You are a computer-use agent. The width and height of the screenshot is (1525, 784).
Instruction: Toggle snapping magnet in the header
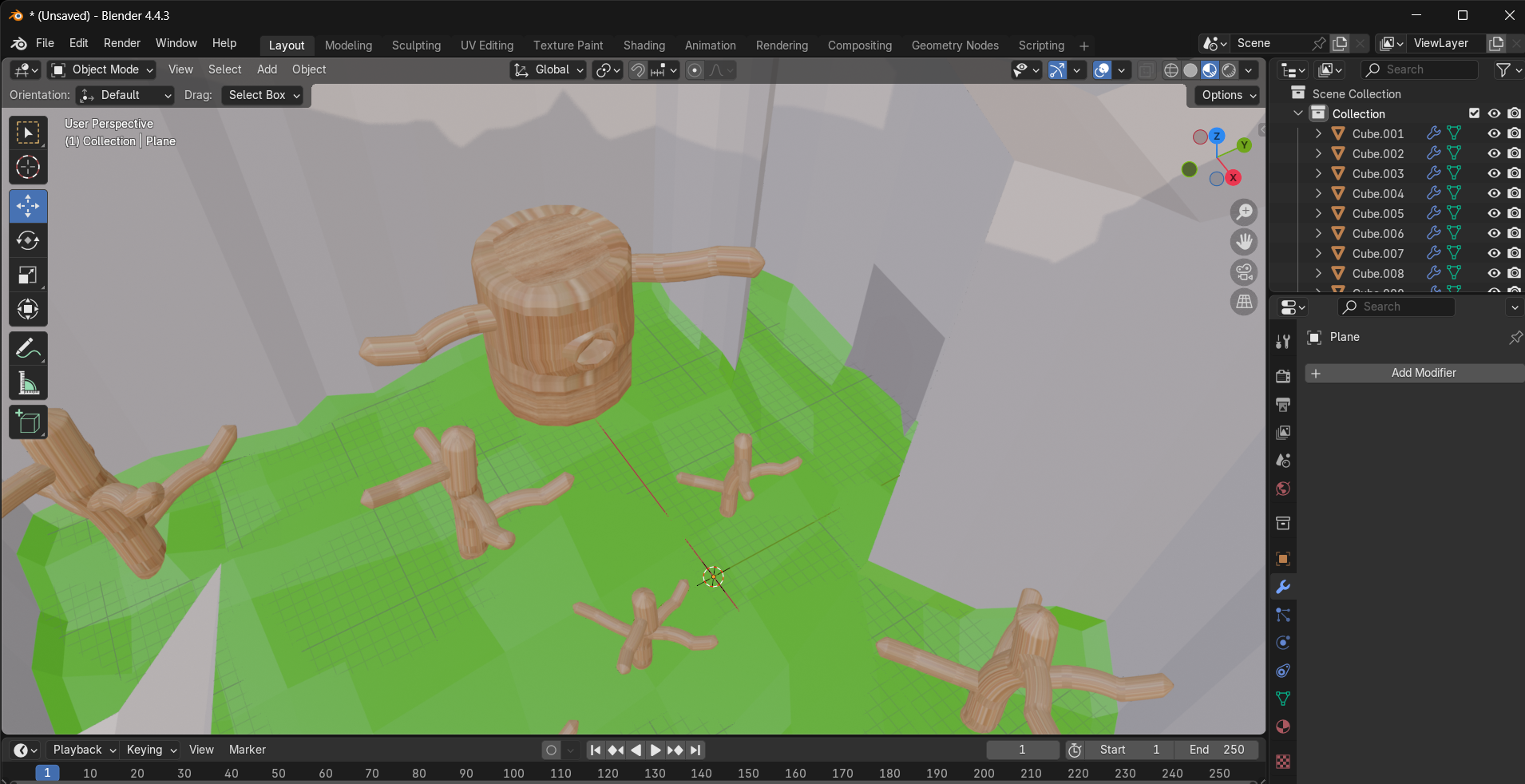(638, 70)
